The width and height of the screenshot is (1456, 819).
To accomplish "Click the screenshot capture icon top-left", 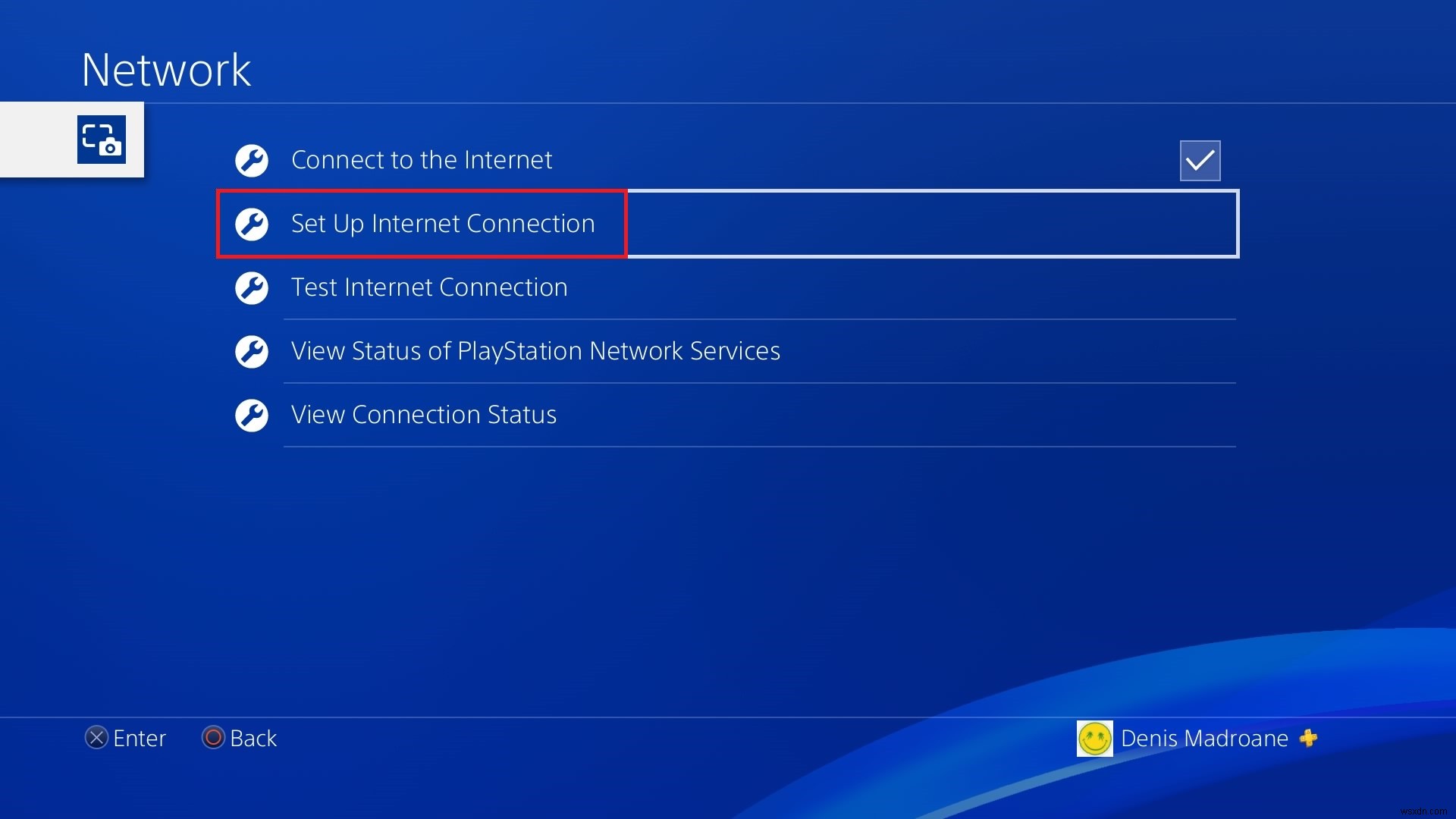I will 102,141.
